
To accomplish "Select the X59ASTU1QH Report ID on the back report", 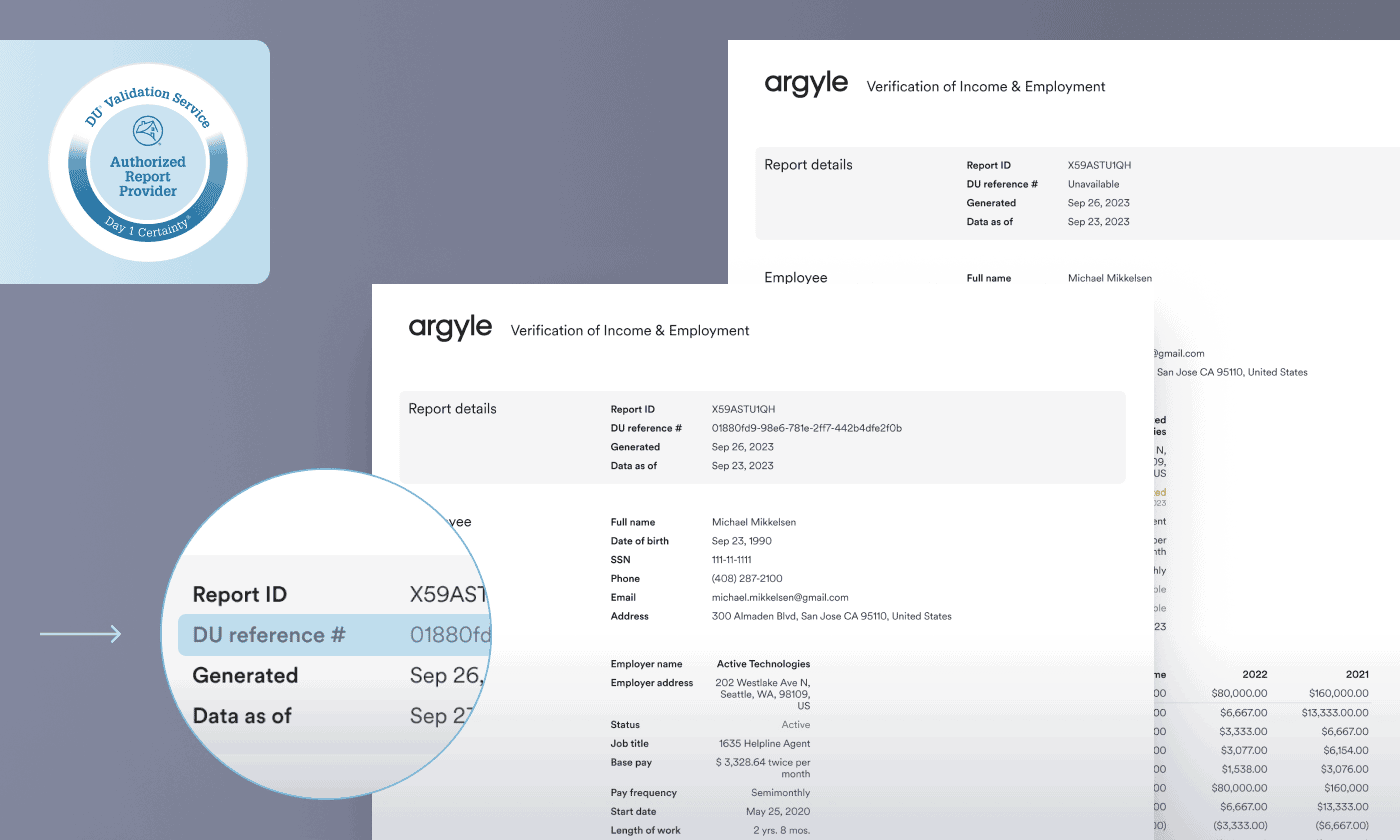I will coord(1099,165).
